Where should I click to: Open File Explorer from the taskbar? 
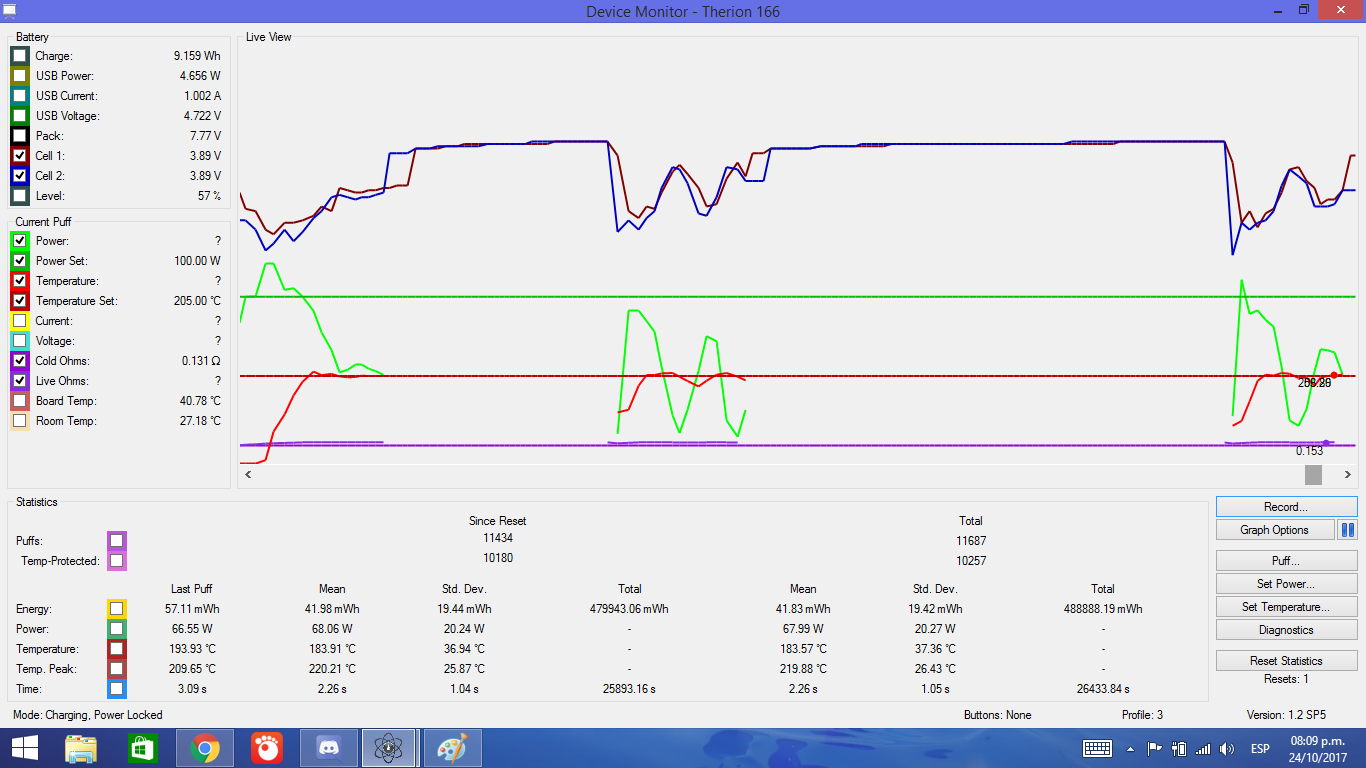click(x=81, y=748)
